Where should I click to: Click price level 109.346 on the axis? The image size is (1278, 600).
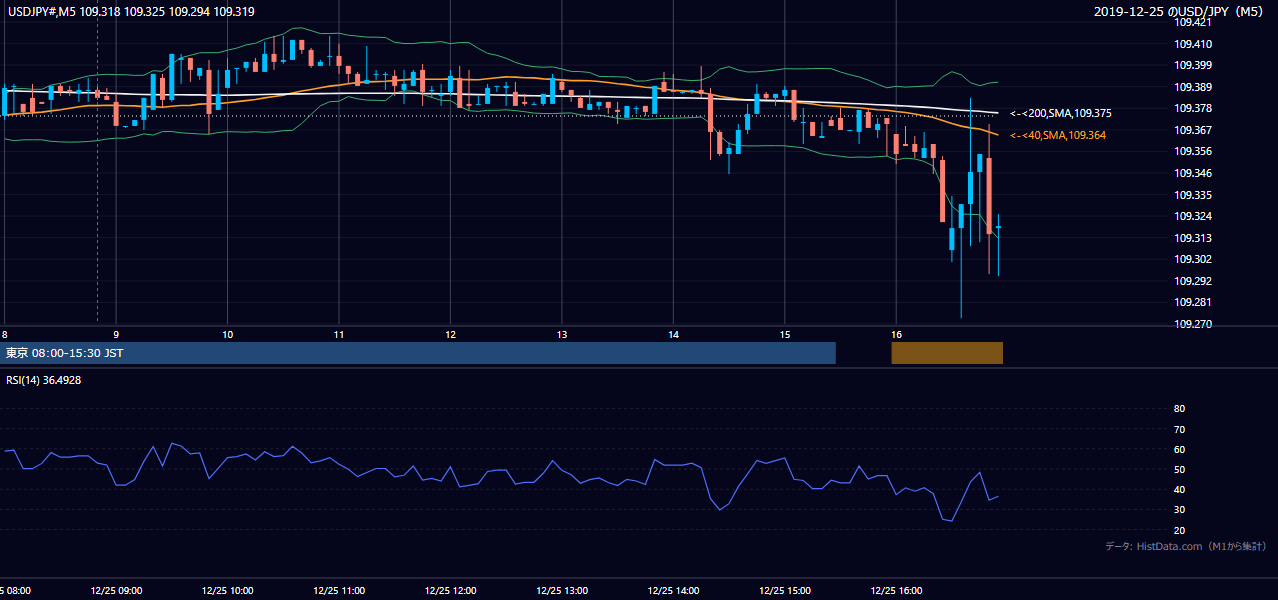coord(1193,173)
